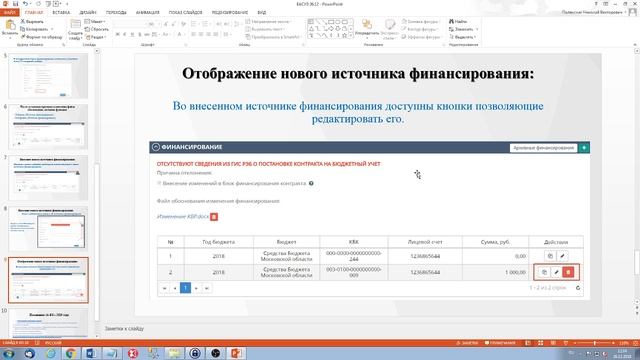Click the red delete icon next to Изменение КБР.docx
The image size is (640, 360).
[214, 217]
